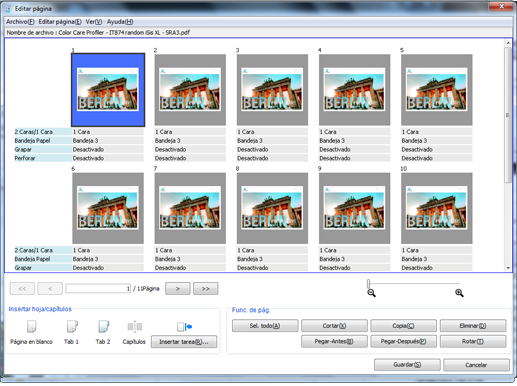Jump to last page with >> button
Screen dimensions: 517x386
[206, 288]
